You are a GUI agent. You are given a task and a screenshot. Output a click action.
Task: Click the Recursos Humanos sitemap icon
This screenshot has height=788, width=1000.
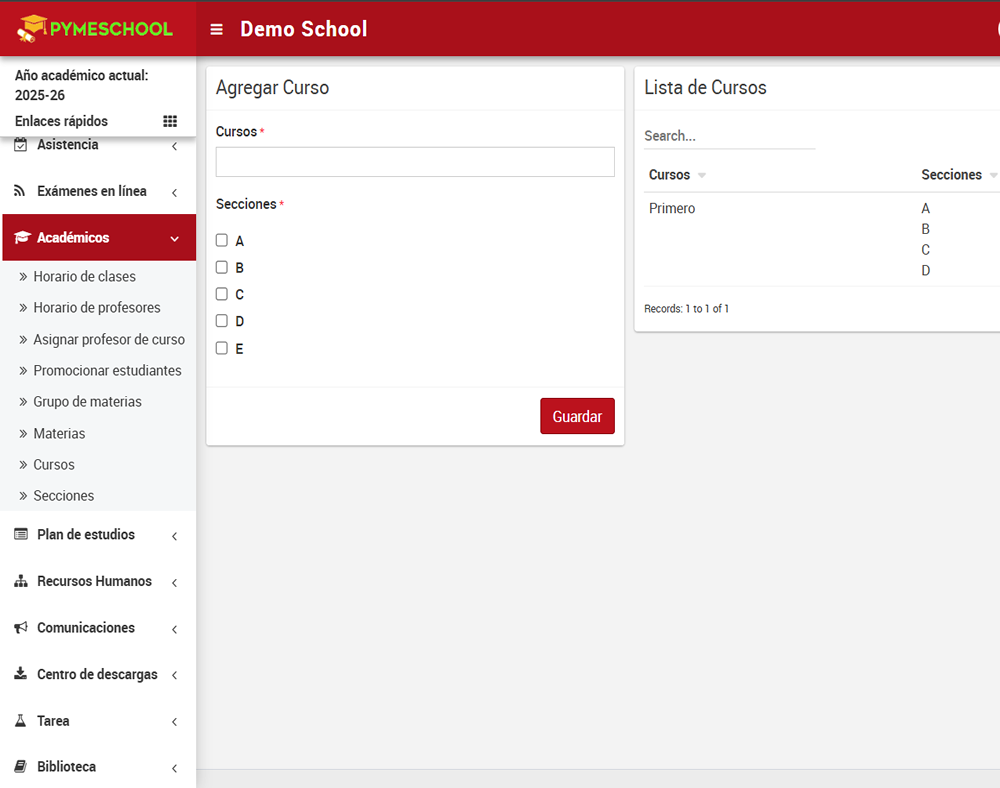(20, 581)
